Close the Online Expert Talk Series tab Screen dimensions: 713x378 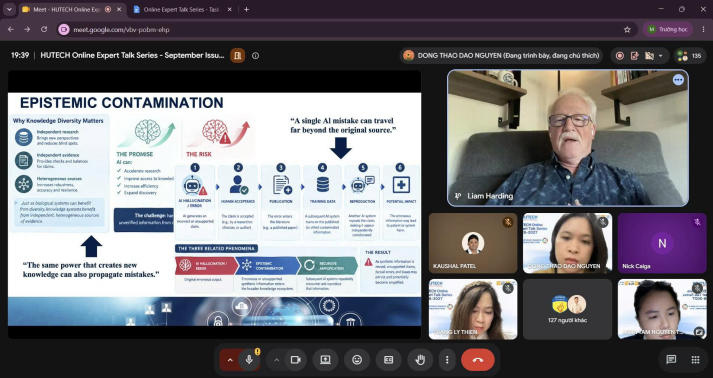[229, 9]
